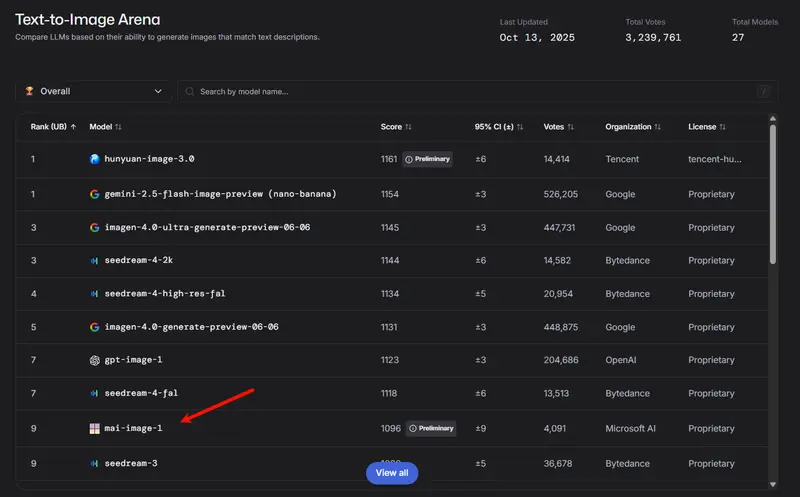Click the Microsoft logo next to mai-image-1
The width and height of the screenshot is (800, 497).
[x=95, y=429]
